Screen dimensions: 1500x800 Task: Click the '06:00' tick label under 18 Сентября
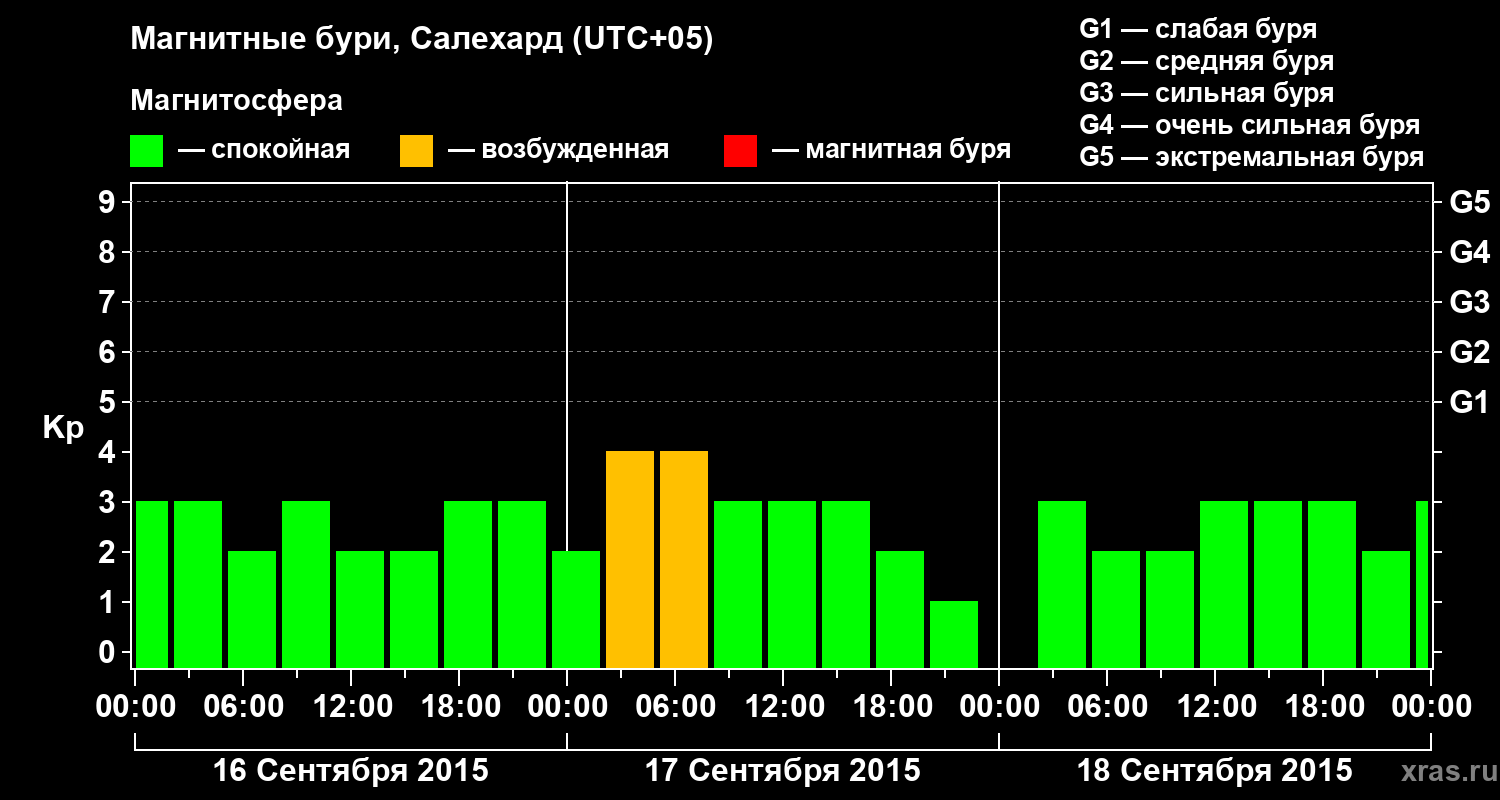point(1107,707)
